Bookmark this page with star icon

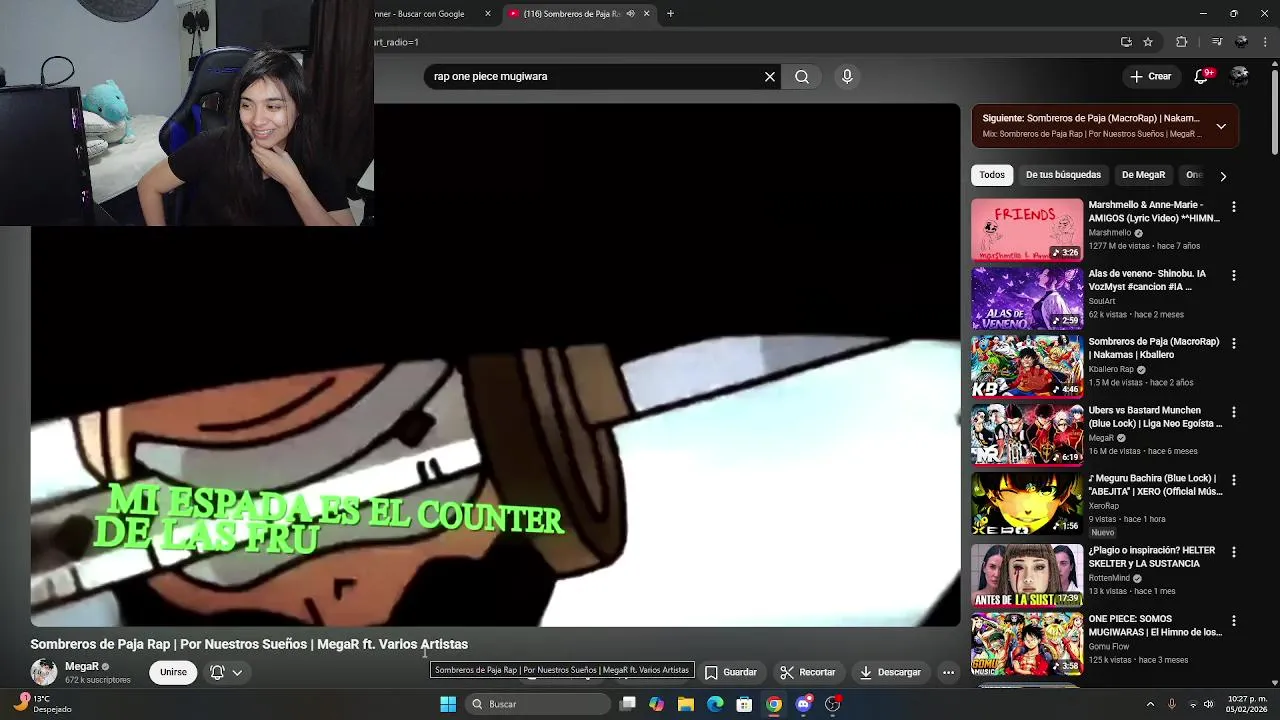[1148, 42]
